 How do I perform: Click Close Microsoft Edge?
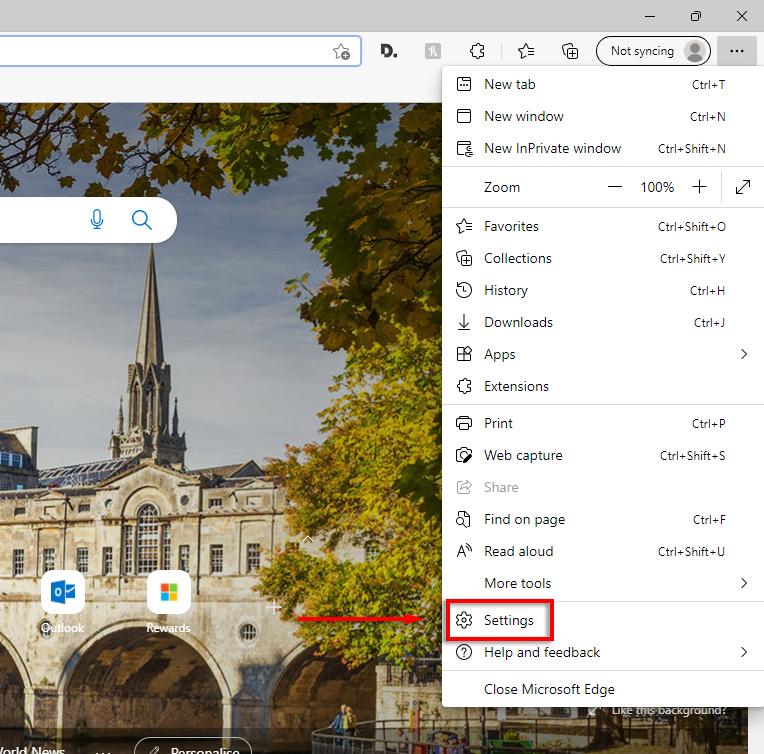[549, 689]
